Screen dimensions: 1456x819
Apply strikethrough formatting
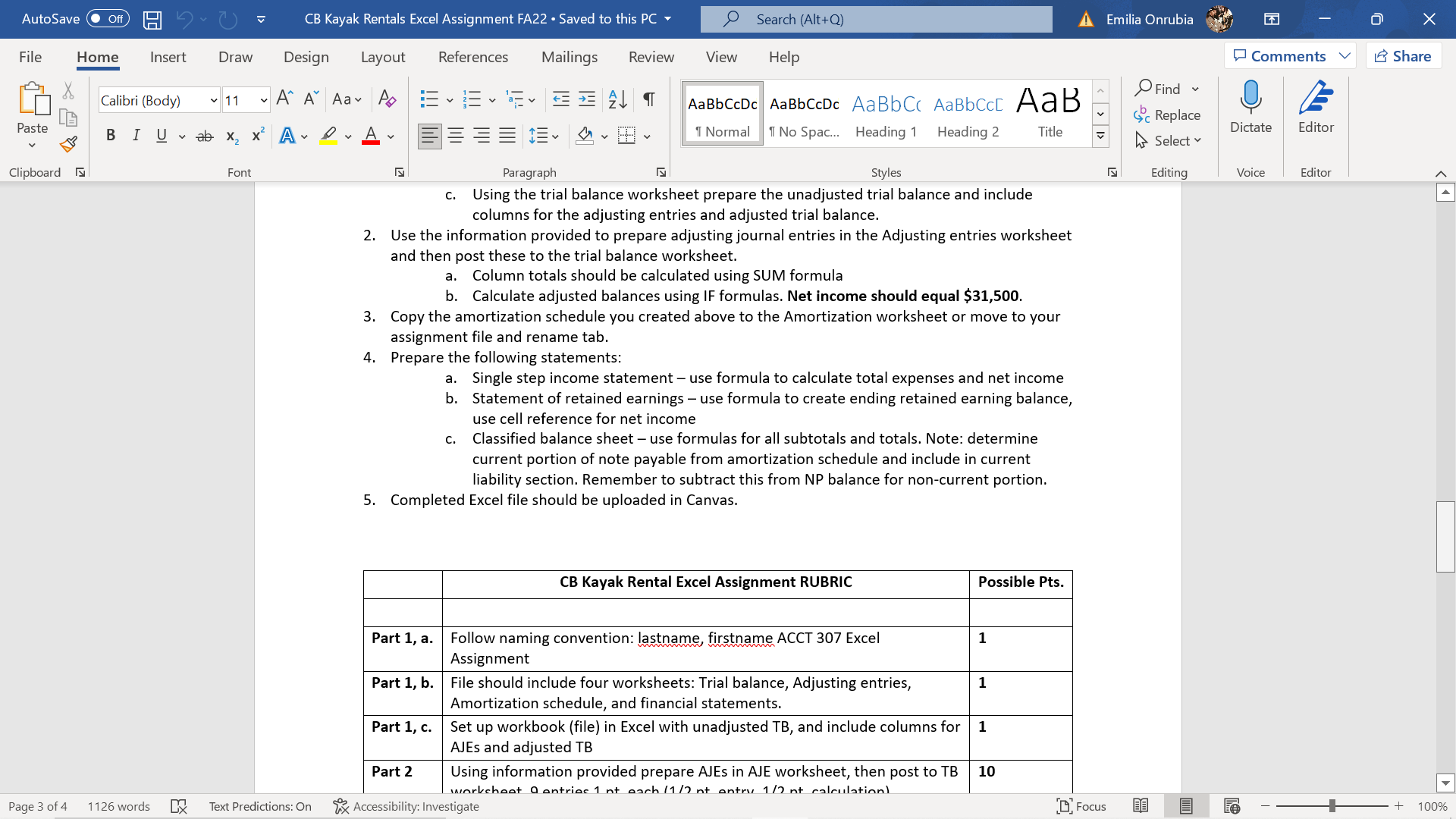pyautogui.click(x=205, y=136)
